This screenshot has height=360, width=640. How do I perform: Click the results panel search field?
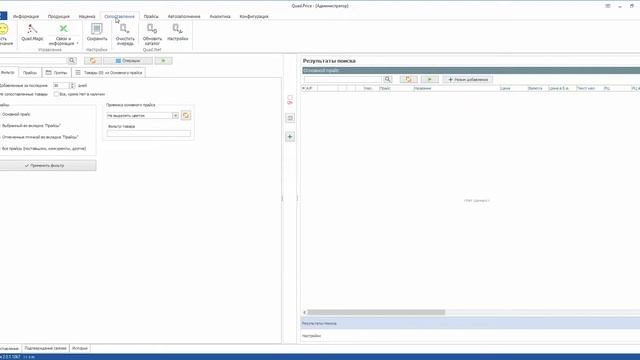[343, 79]
